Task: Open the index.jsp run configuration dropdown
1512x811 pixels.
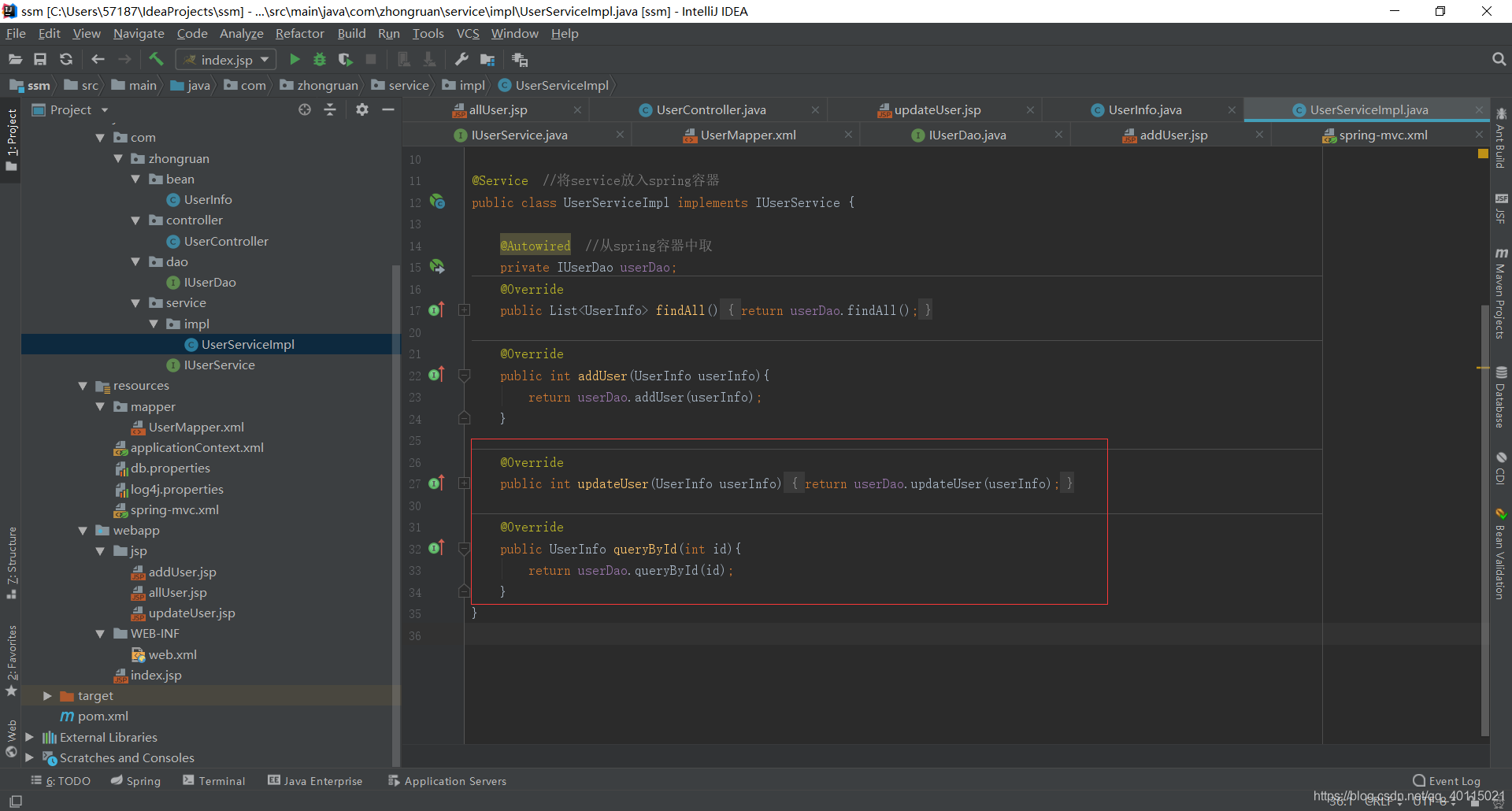Action: (x=226, y=59)
